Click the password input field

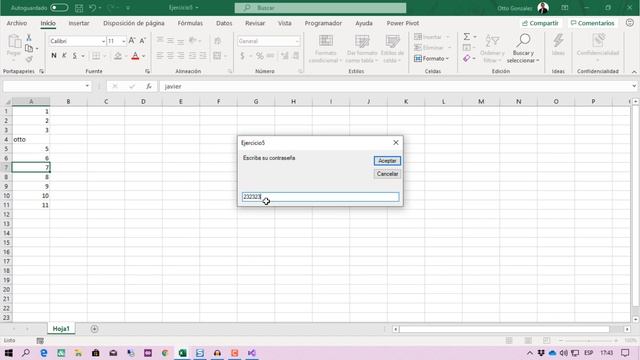(320, 197)
